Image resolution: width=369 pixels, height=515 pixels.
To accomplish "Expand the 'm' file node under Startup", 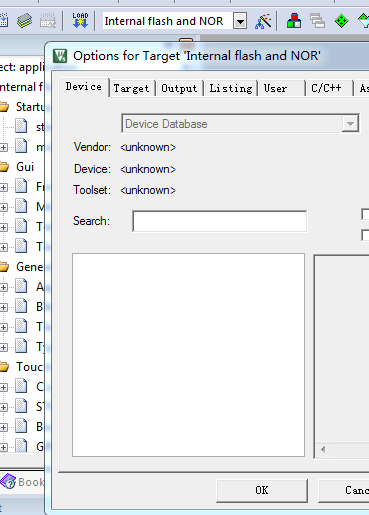I will pos(4,147).
